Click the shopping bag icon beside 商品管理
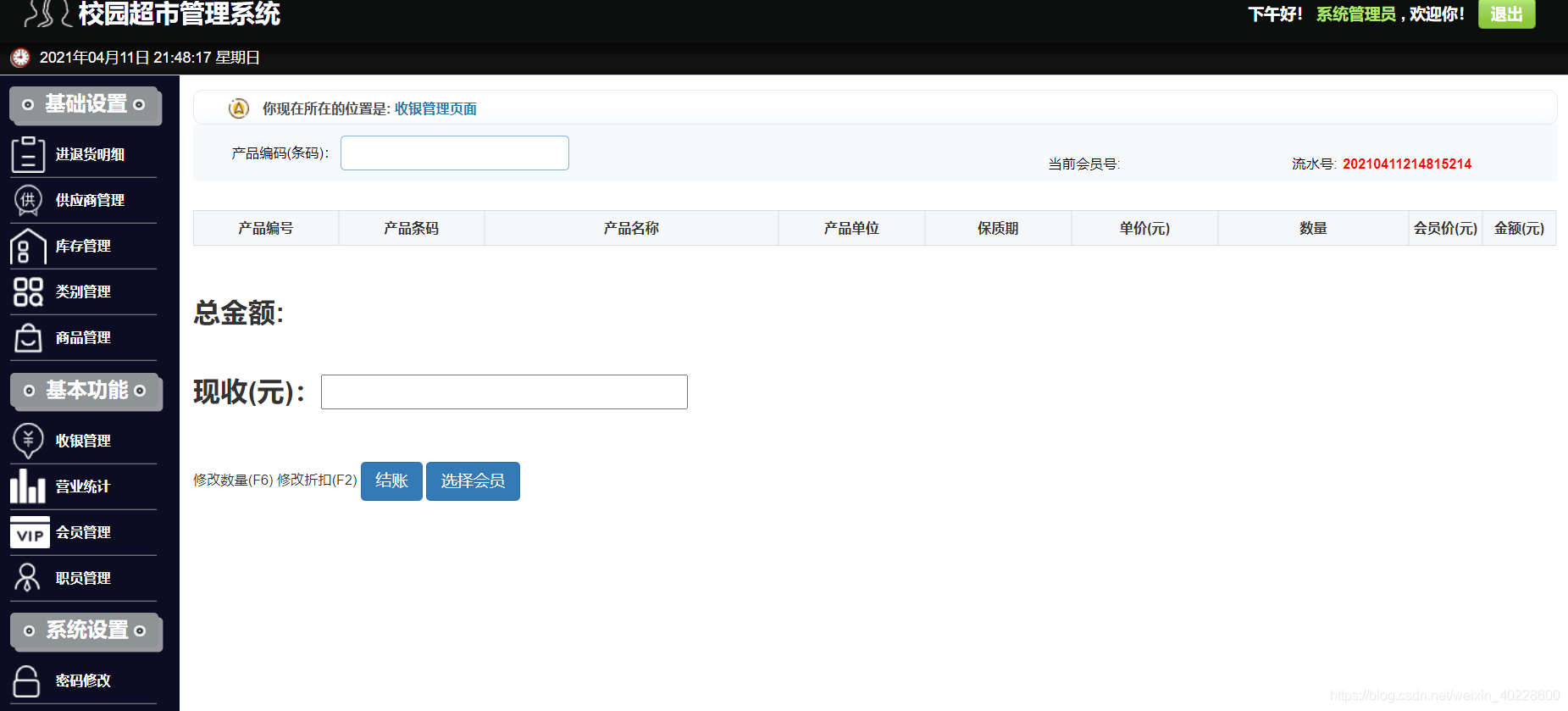This screenshot has width=1568, height=711. coord(28,337)
